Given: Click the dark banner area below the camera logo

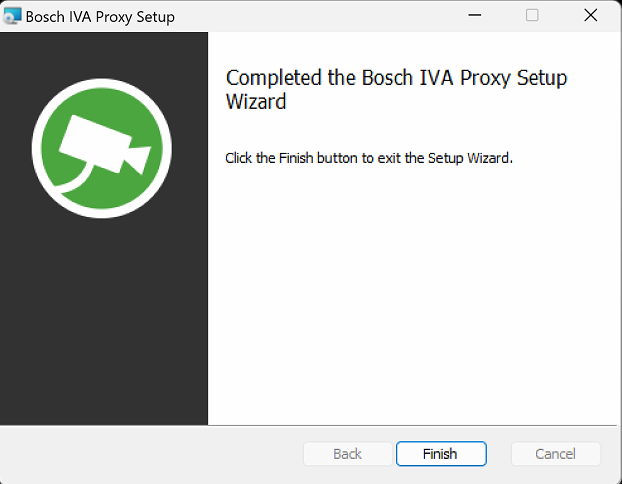Looking at the screenshot, I should [x=104, y=320].
